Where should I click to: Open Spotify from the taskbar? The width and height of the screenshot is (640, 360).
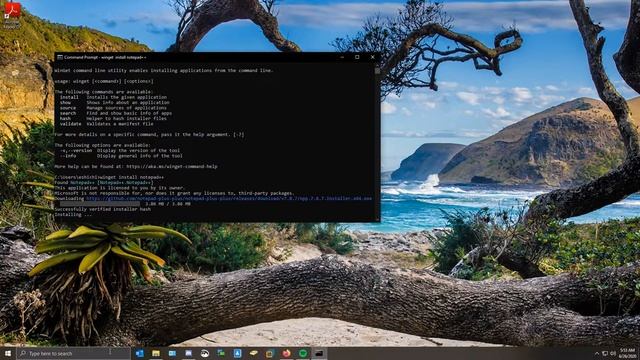point(303,353)
